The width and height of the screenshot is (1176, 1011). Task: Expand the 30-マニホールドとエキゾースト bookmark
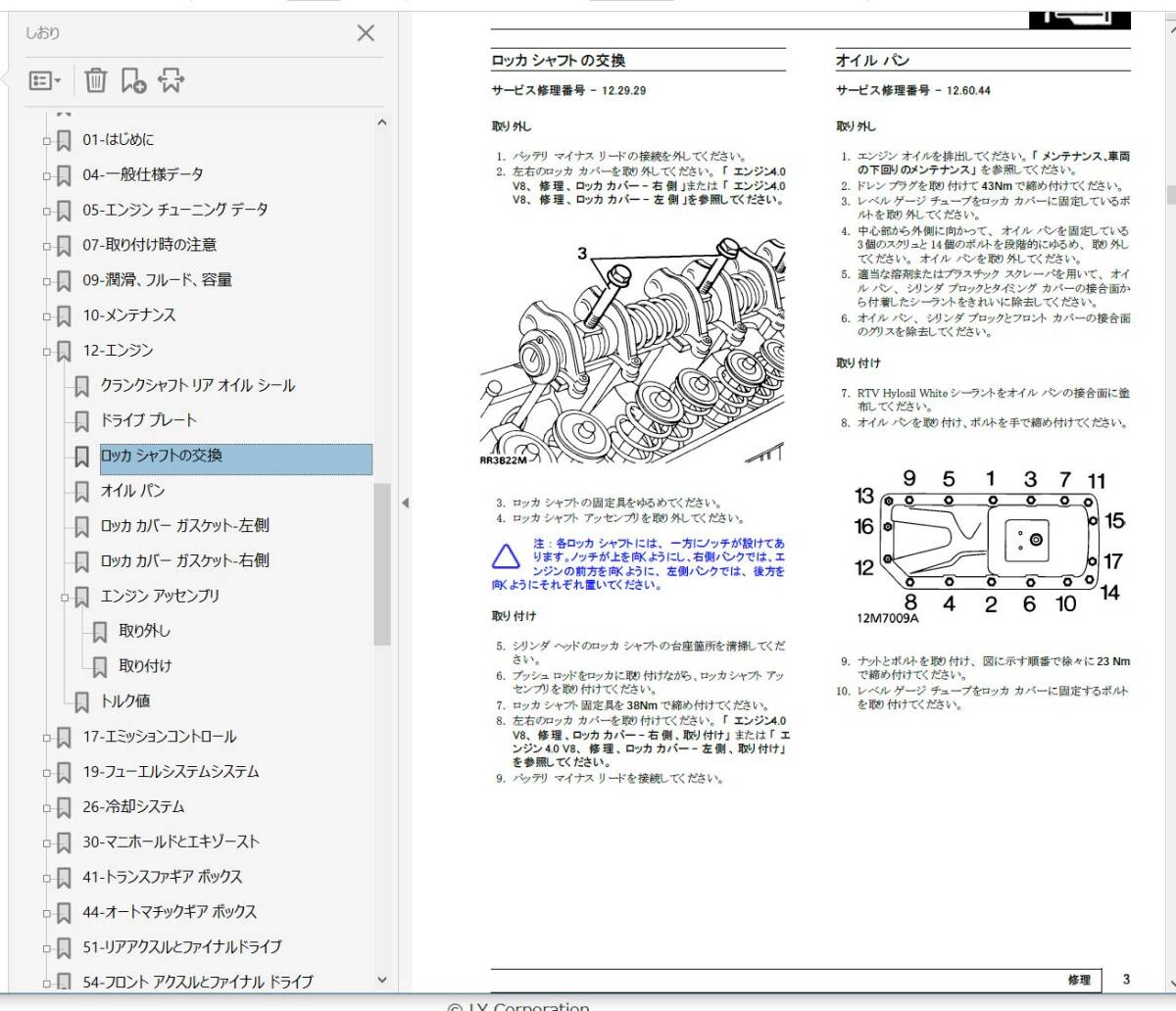click(45, 842)
